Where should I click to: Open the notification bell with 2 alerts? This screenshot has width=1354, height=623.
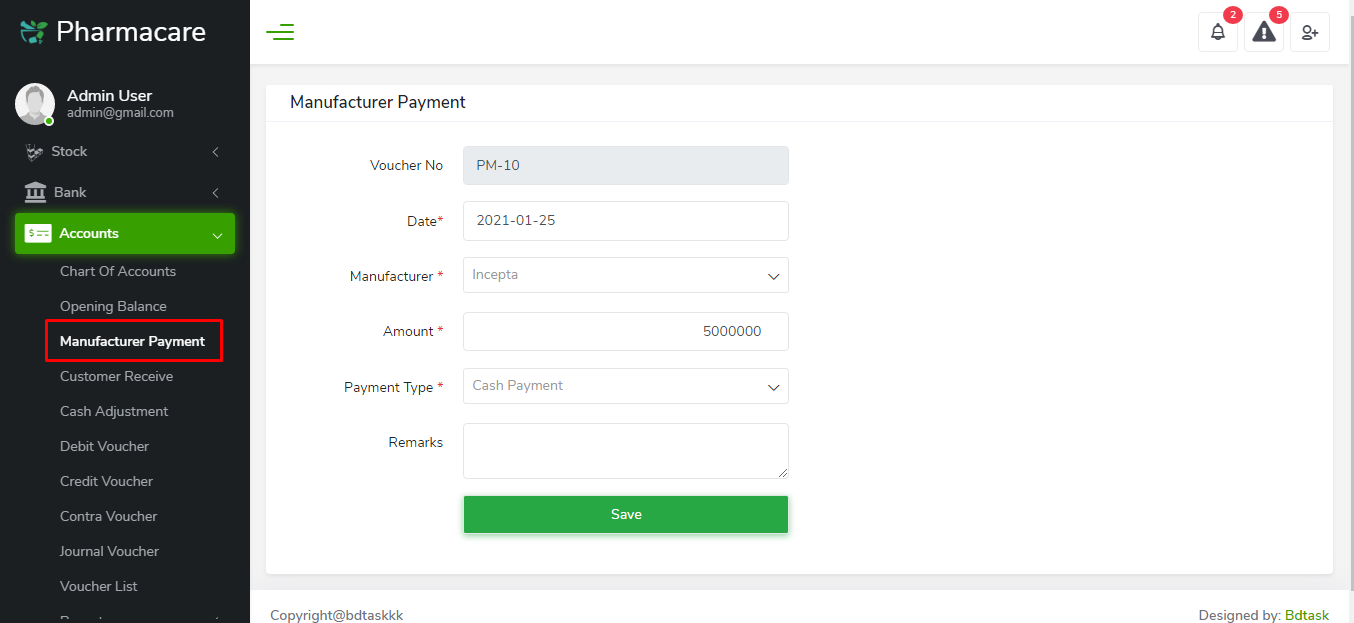pos(1217,32)
